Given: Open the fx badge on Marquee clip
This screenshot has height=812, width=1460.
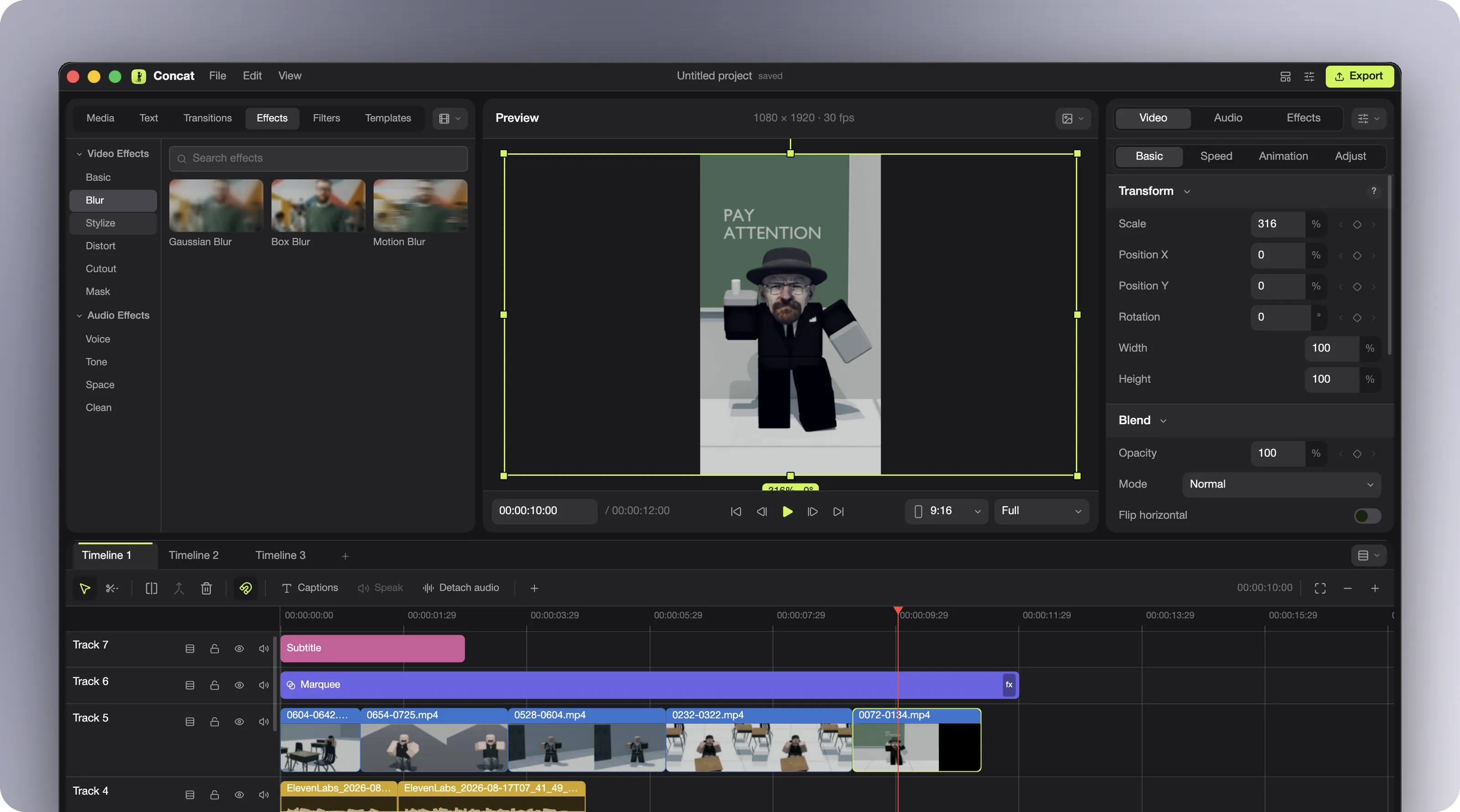Looking at the screenshot, I should click(x=1008, y=685).
